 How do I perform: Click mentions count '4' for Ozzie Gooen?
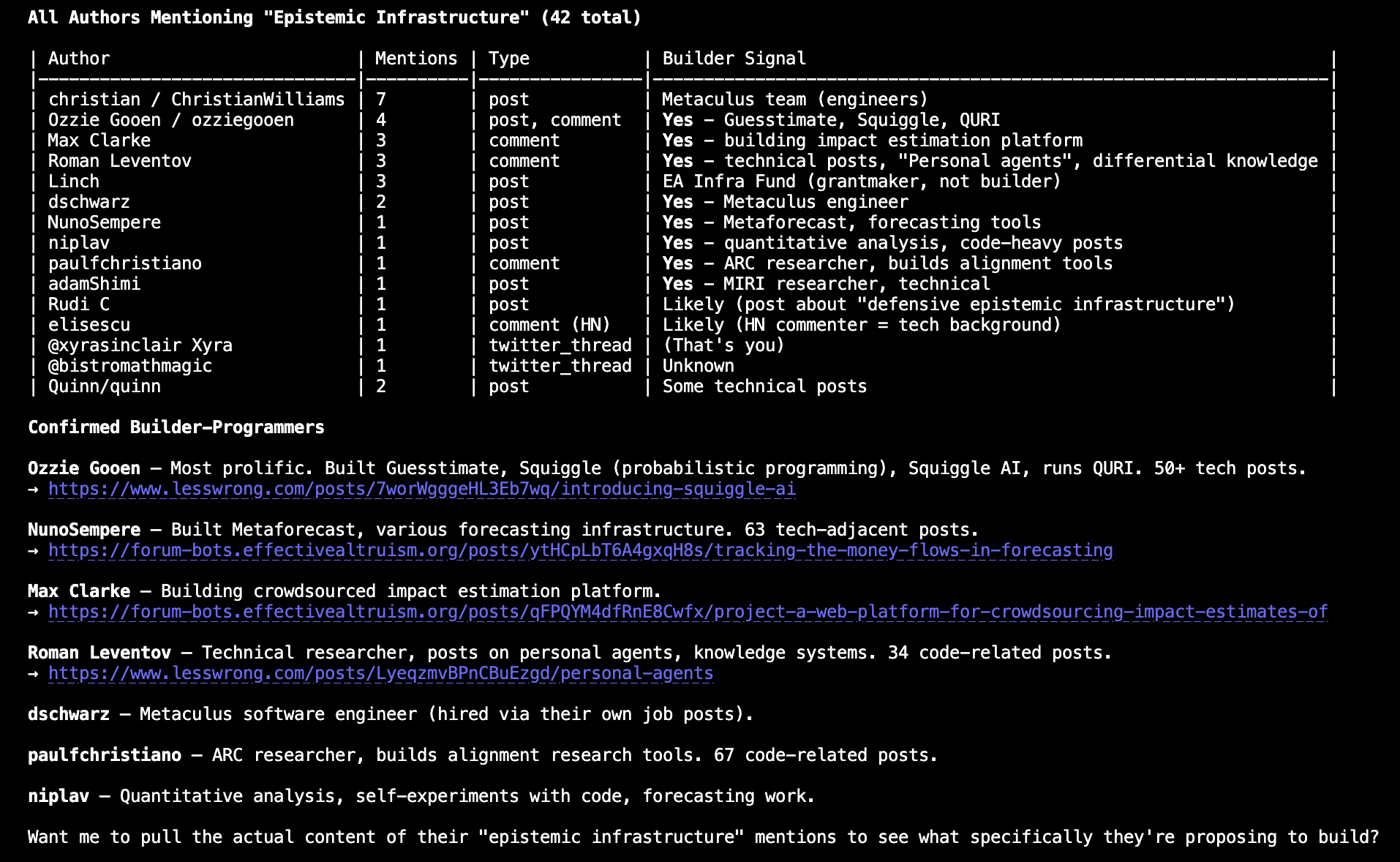coord(381,120)
